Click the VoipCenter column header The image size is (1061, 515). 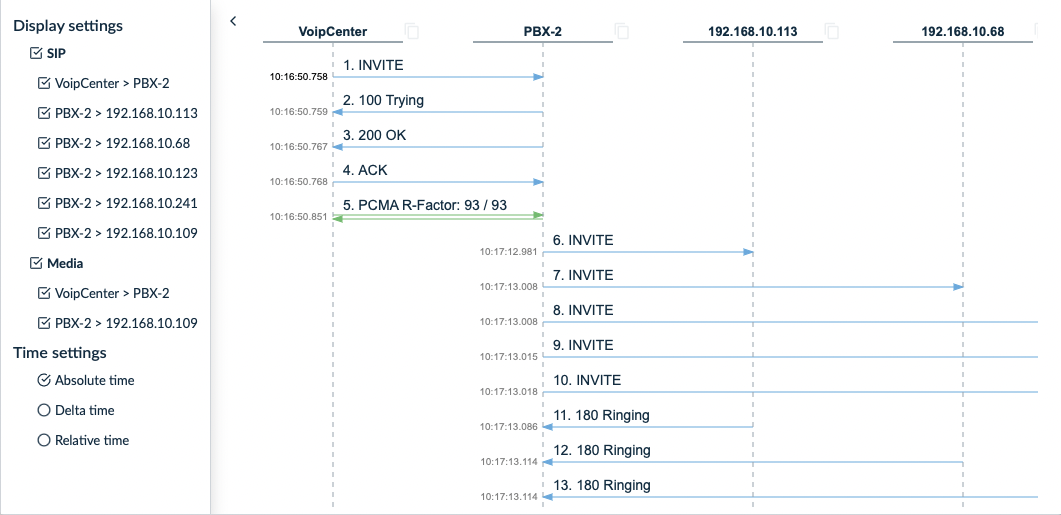tap(332, 32)
